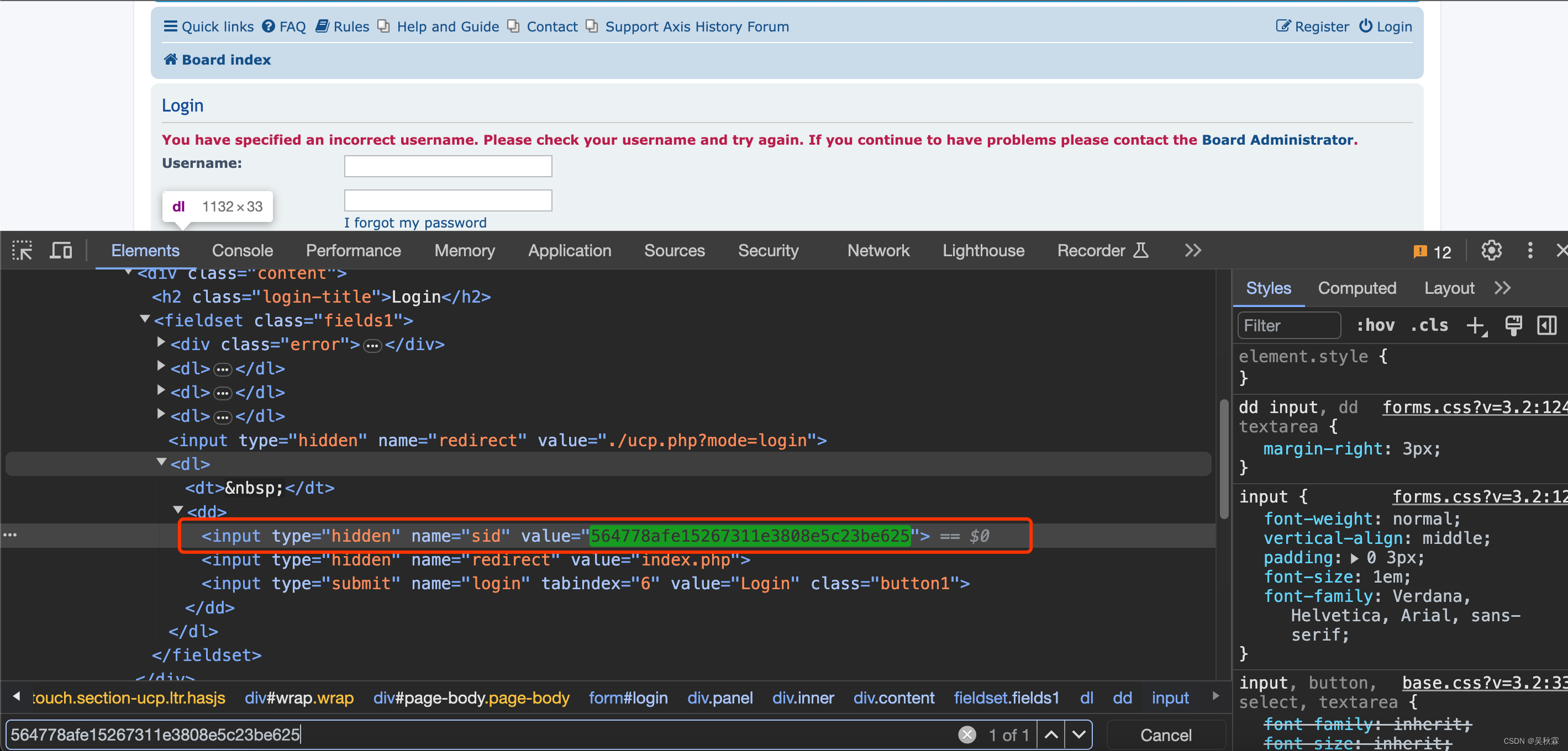
Task: Expand the first collapsed dl node
Action: click(x=161, y=366)
